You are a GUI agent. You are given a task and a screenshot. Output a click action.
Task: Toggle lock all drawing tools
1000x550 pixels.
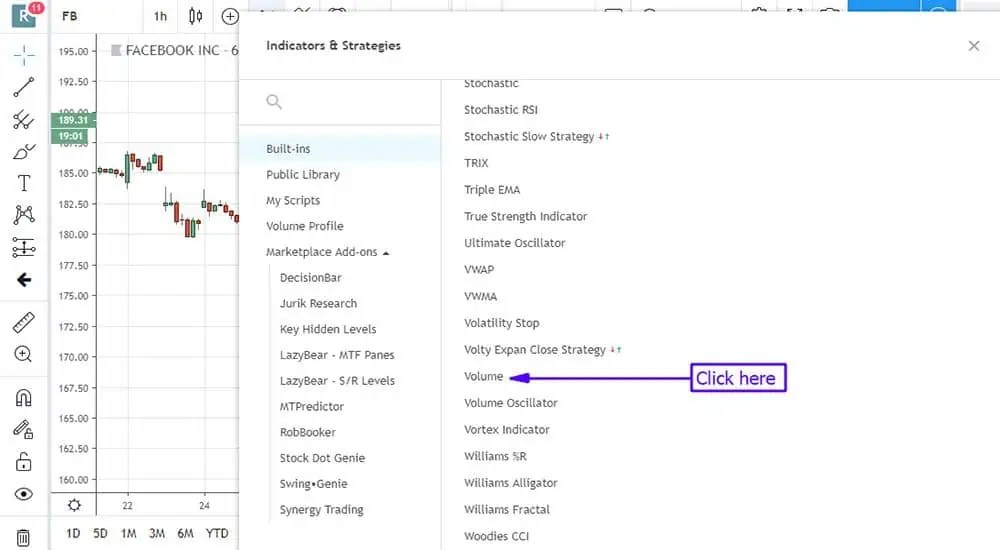coord(24,461)
